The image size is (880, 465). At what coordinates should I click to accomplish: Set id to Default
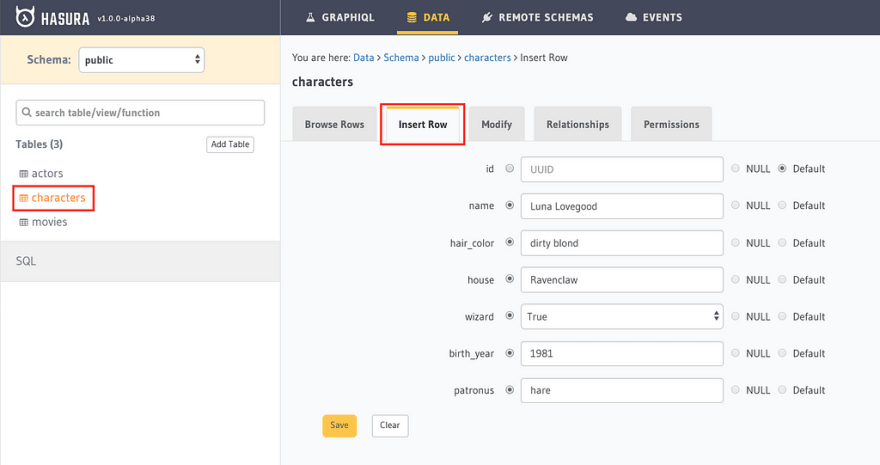(x=782, y=168)
